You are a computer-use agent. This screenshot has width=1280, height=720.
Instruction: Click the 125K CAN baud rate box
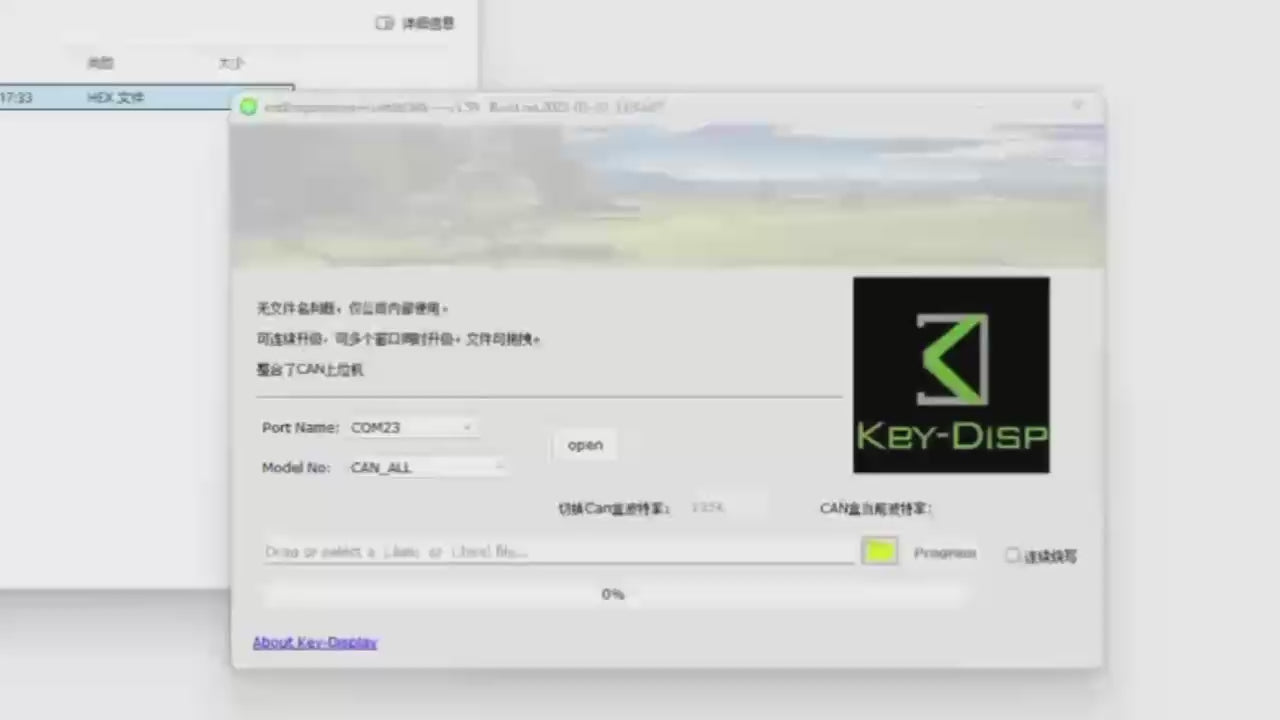(x=726, y=508)
